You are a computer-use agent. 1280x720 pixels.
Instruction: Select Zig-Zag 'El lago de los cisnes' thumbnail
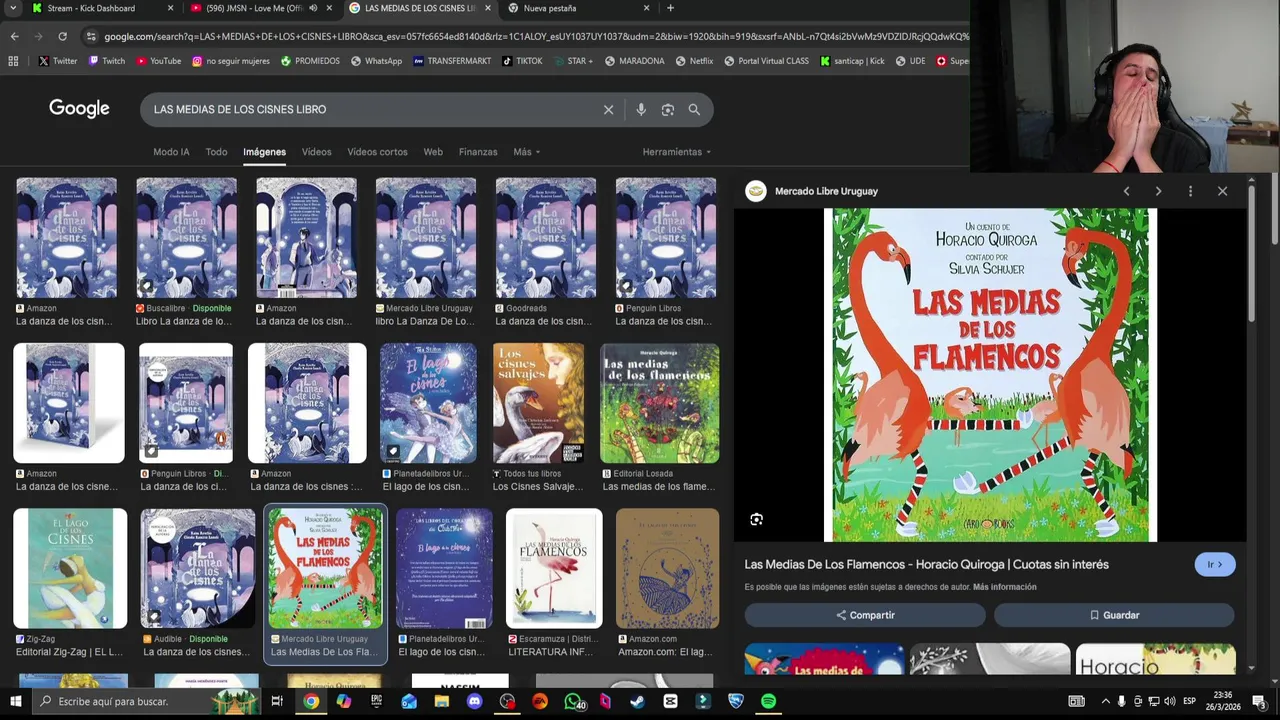pyautogui.click(x=70, y=568)
